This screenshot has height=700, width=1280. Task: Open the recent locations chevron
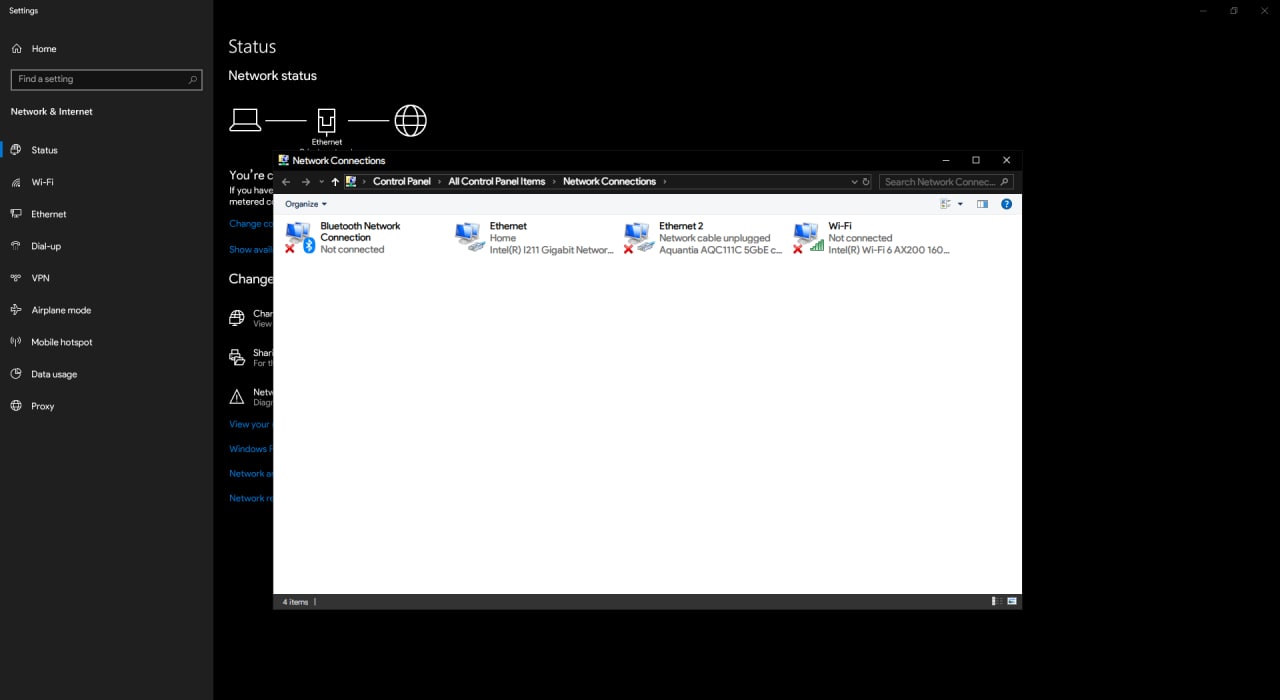pos(321,182)
